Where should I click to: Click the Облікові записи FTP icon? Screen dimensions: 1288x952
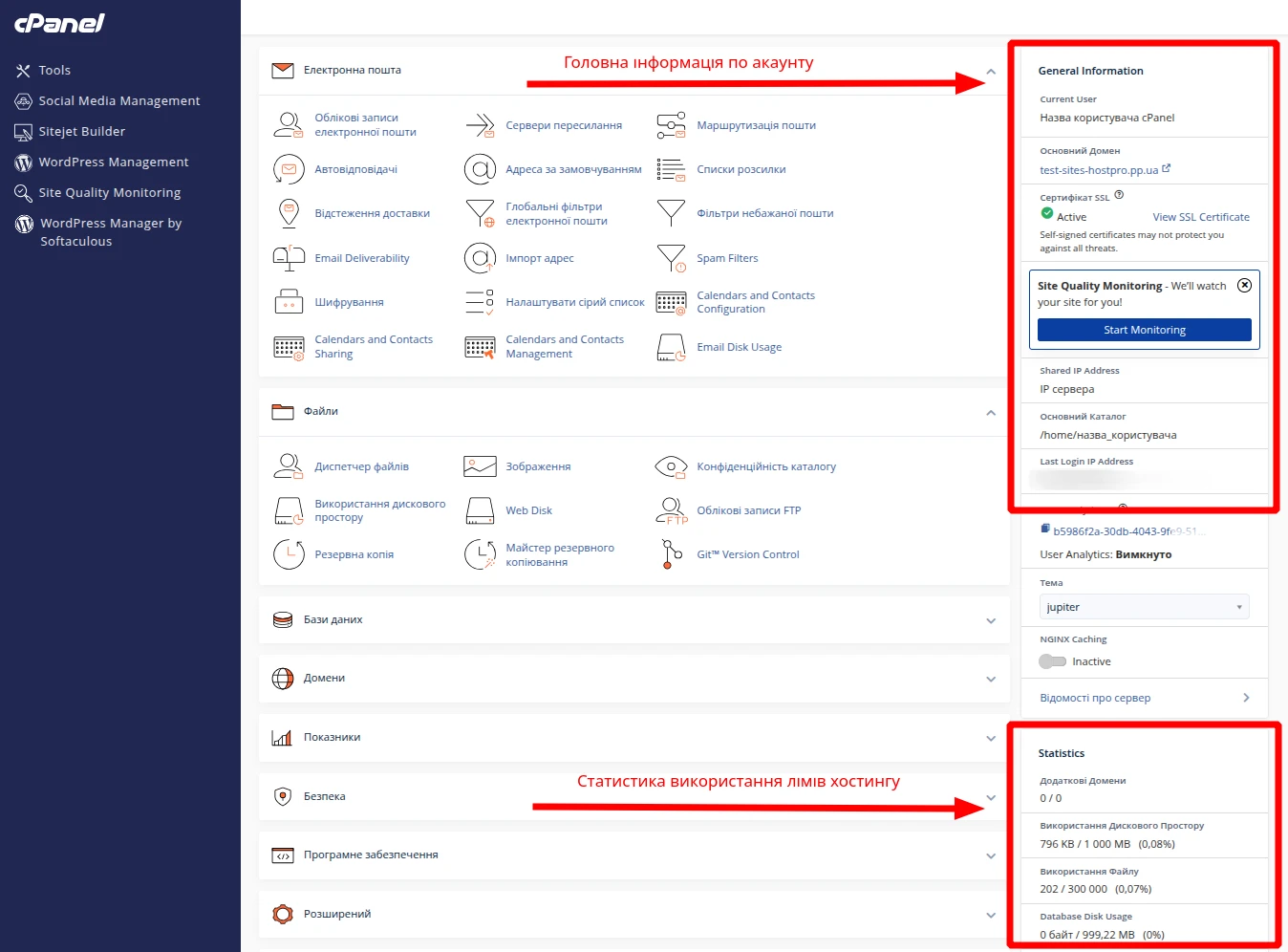671,509
